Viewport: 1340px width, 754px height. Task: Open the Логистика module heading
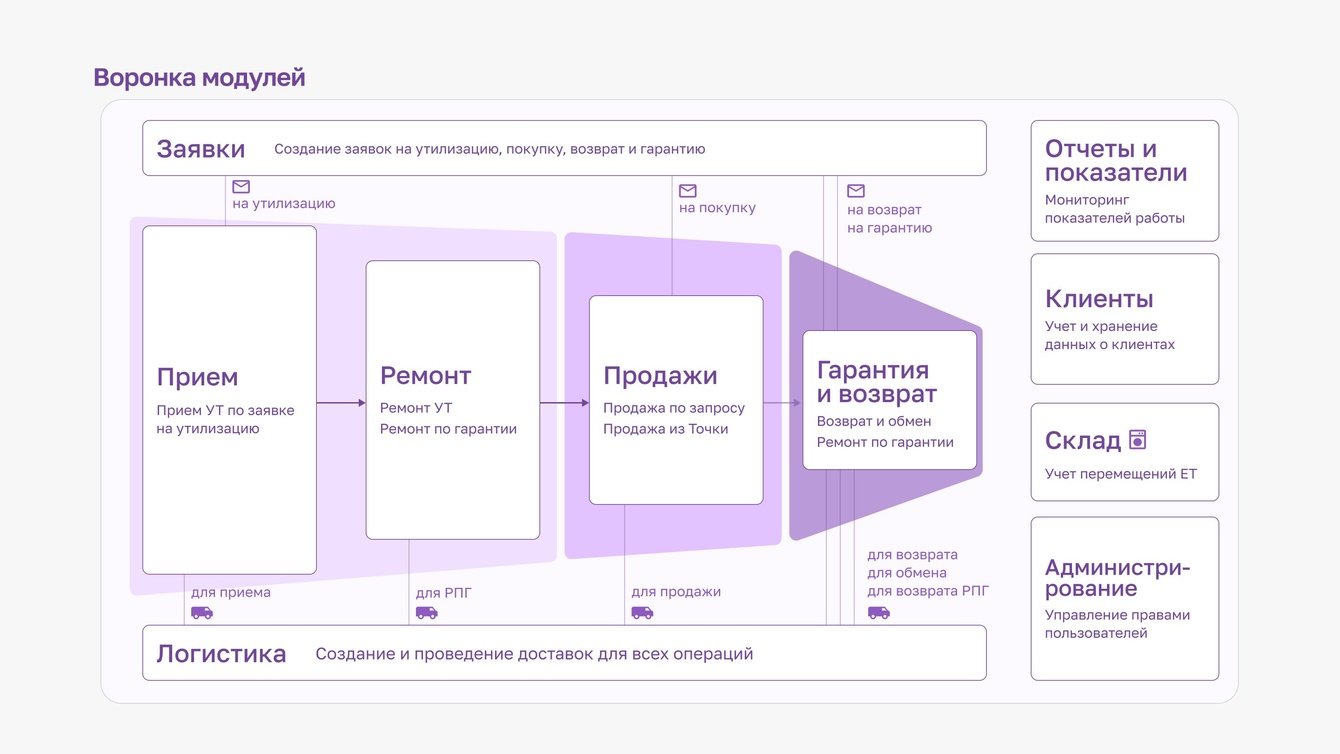point(221,654)
